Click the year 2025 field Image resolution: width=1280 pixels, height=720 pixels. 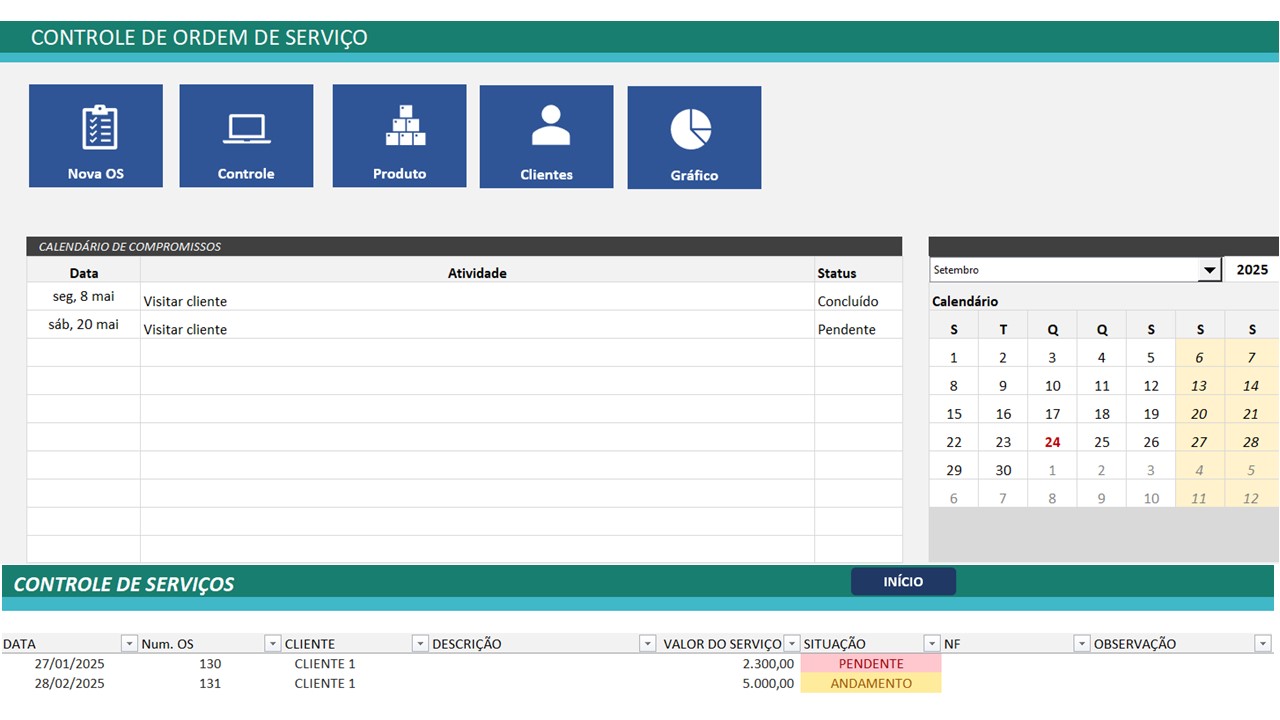click(1252, 270)
